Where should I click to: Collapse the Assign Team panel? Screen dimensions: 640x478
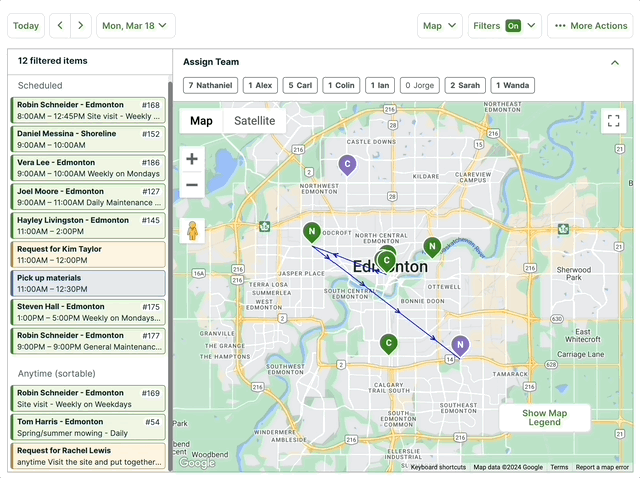point(614,62)
